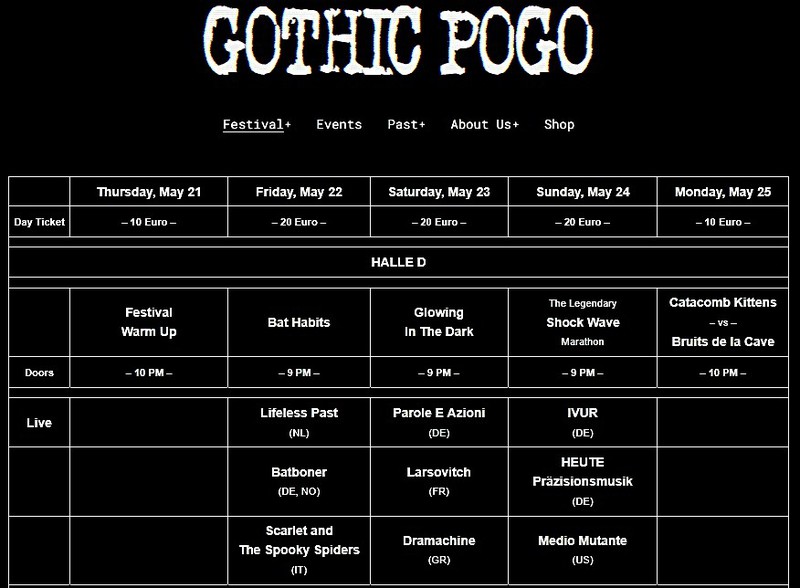Click the IVUR band name
The height and width of the screenshot is (588, 800).
pos(582,413)
